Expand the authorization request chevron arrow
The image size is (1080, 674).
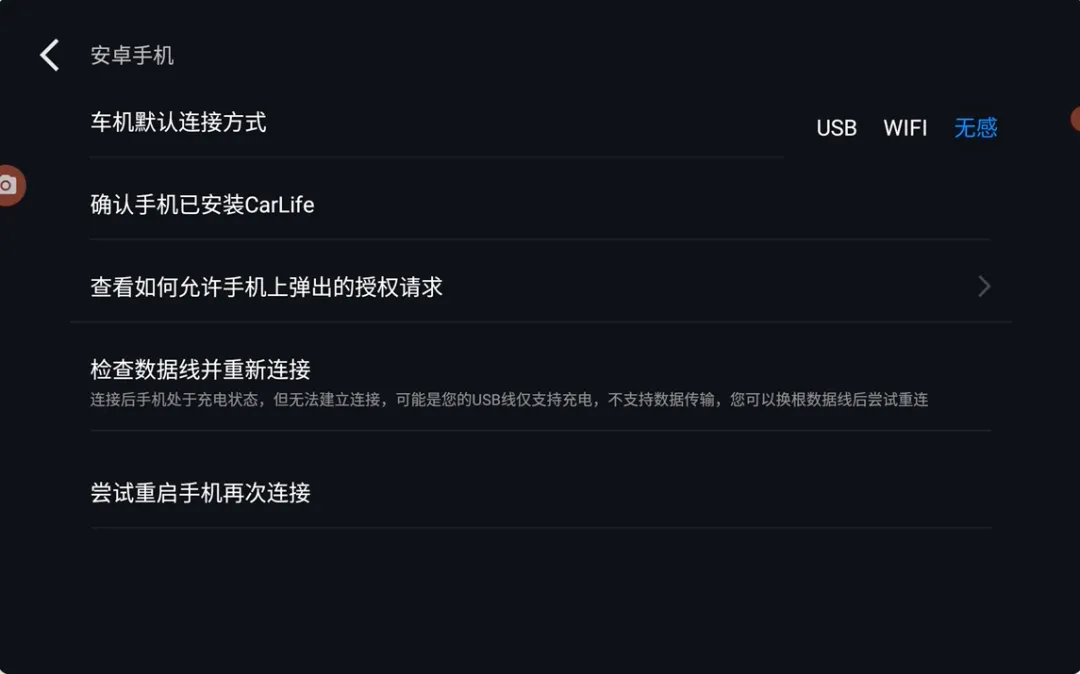[x=984, y=287]
